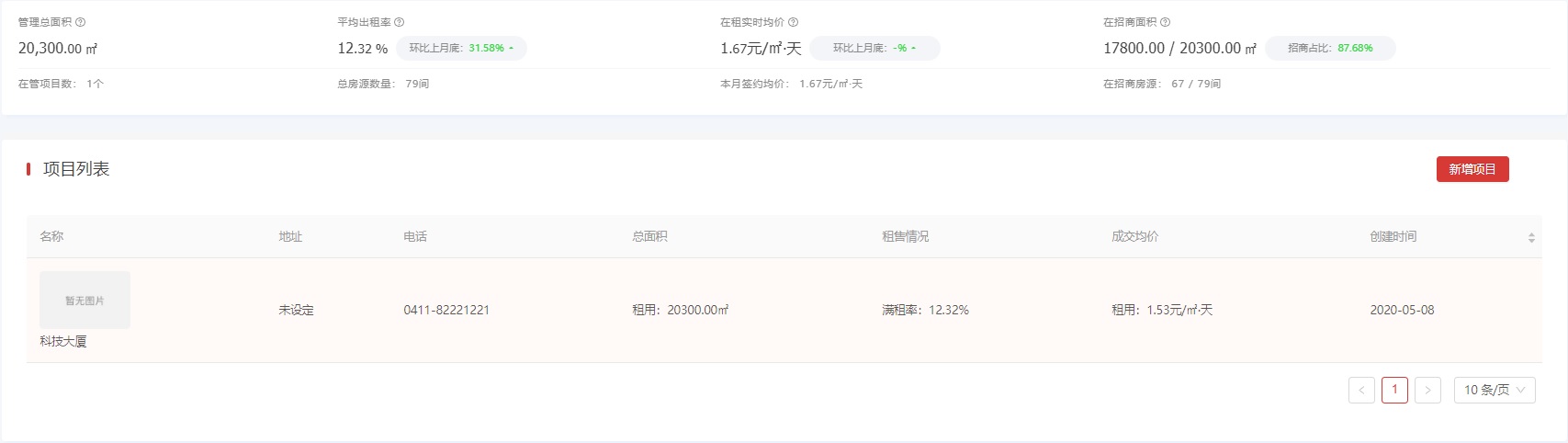
Task: Click the 总面积 column header
Action: pyautogui.click(x=649, y=236)
